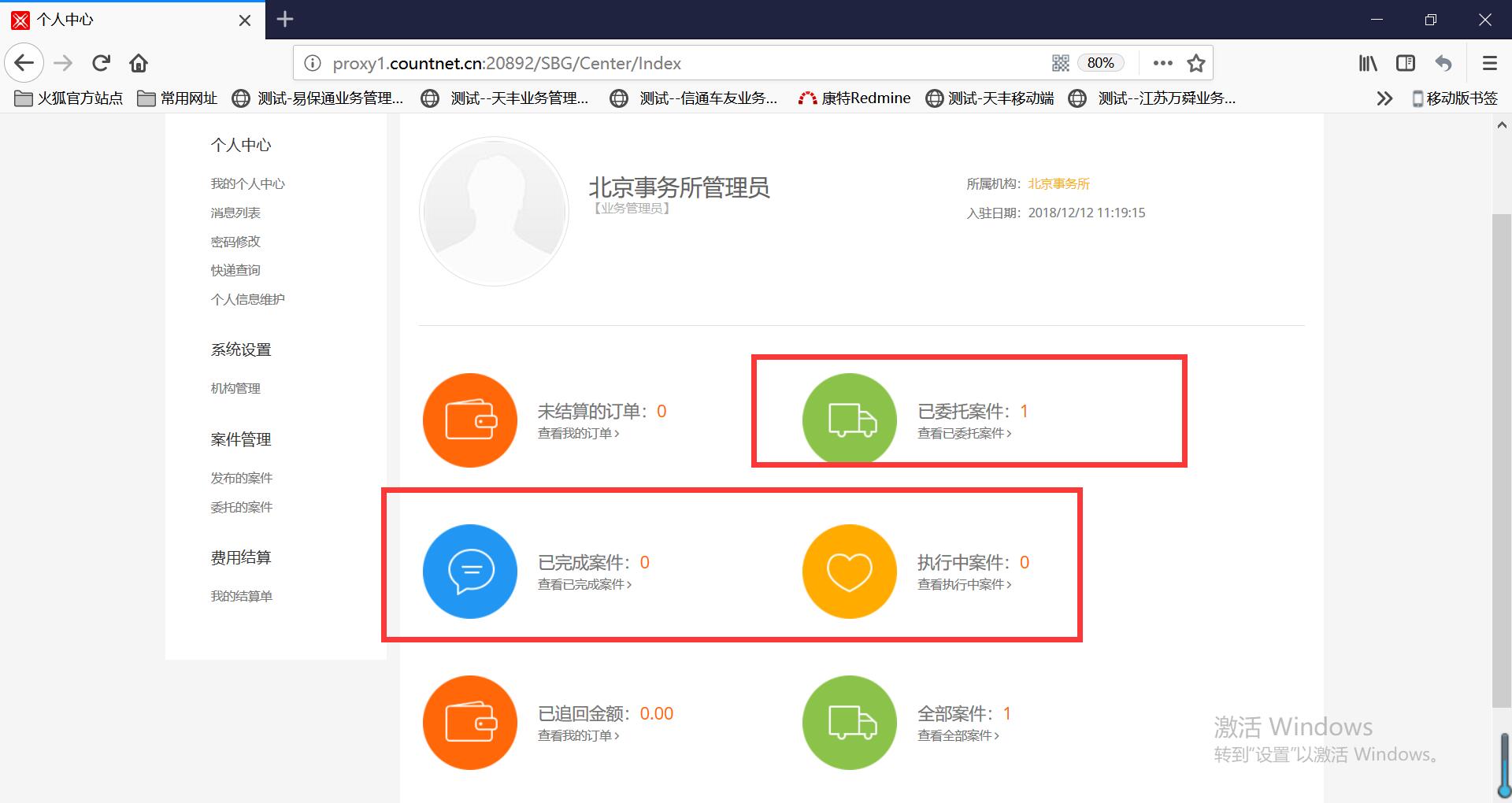
Task: Open page actions three-dot menu
Action: (1162, 63)
